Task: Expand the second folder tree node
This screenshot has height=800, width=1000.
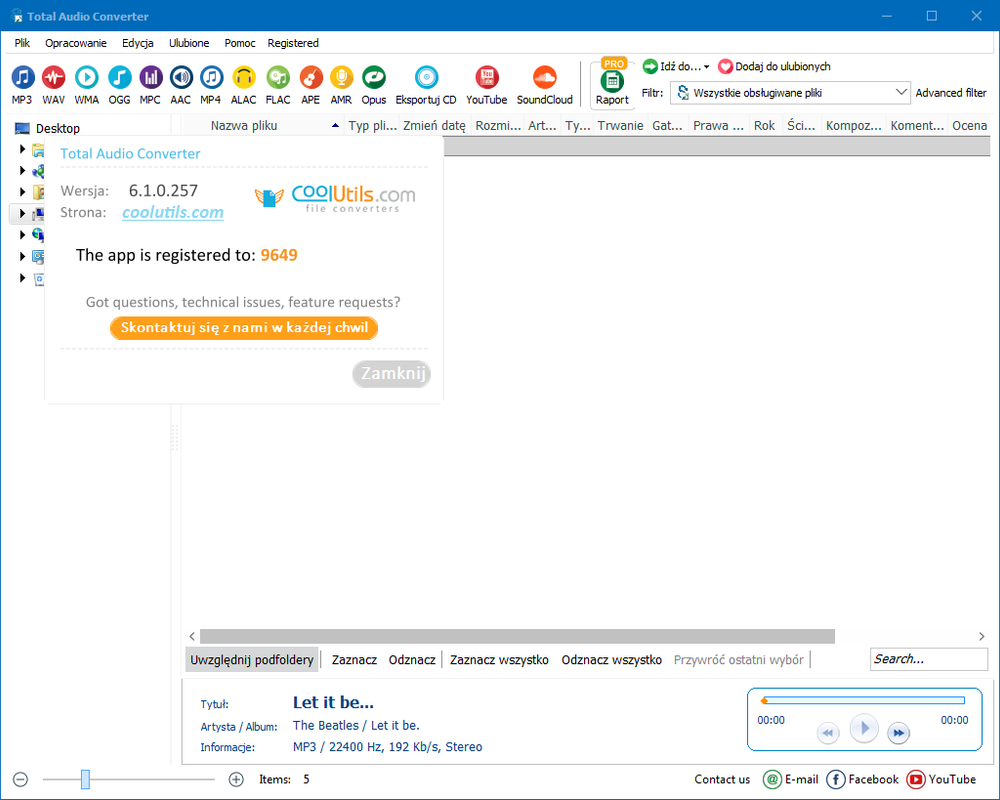Action: (x=22, y=170)
